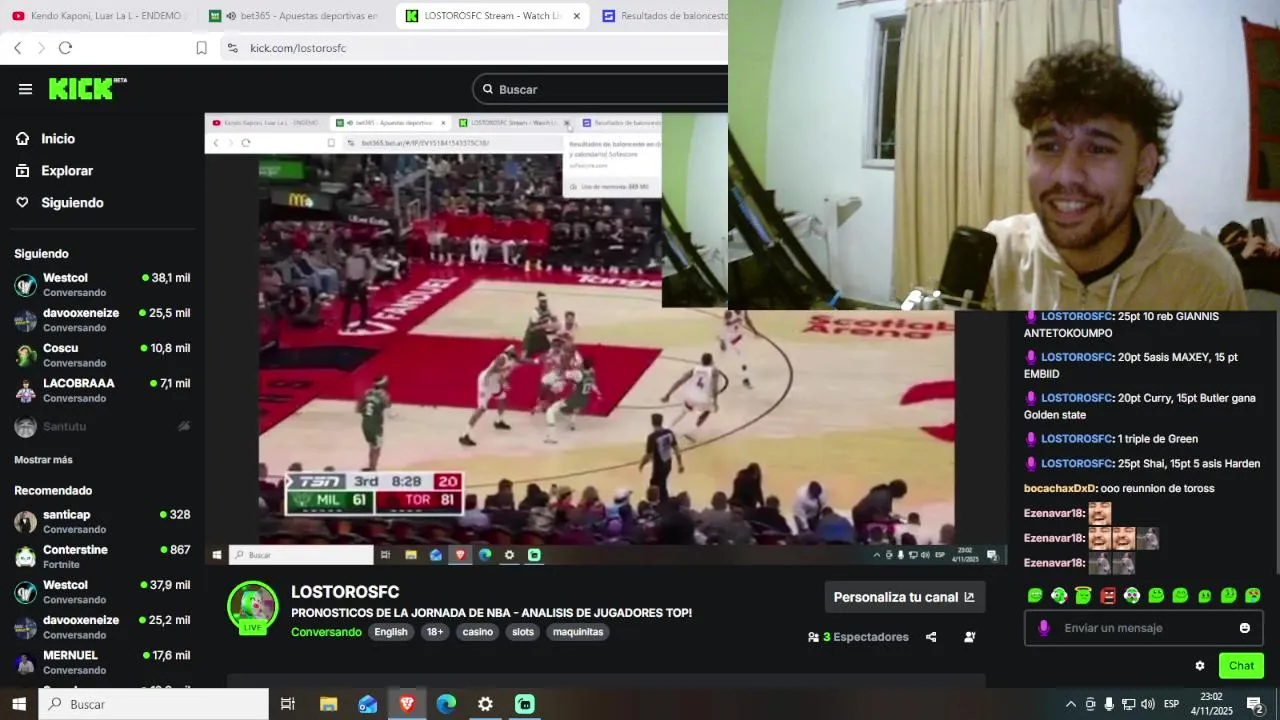
Task: Click the Enviar un mensaje input
Action: (x=1143, y=628)
